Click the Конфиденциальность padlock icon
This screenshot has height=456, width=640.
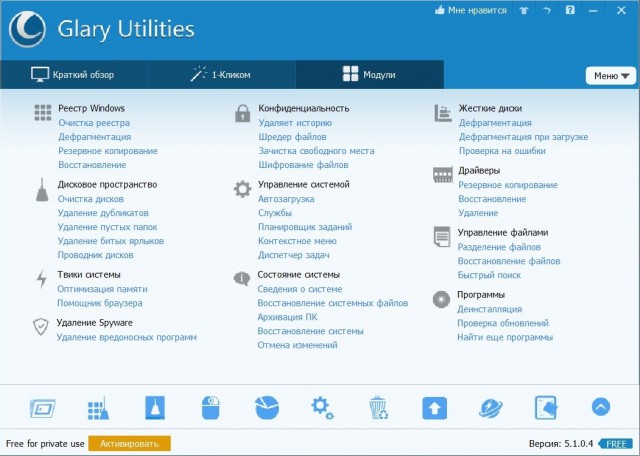coord(242,113)
